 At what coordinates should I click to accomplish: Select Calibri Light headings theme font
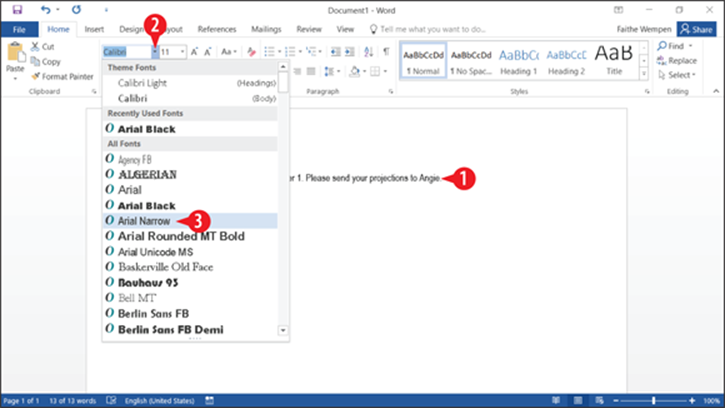point(190,83)
